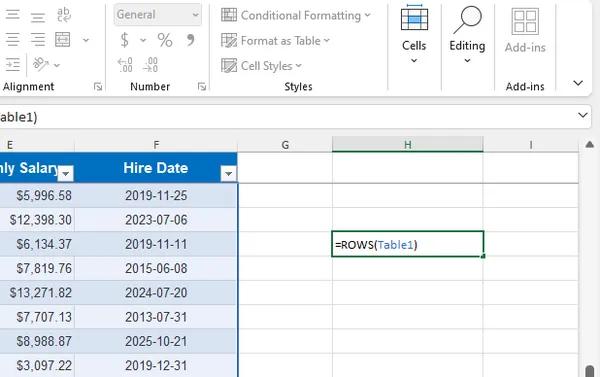
Task: Select hire date 2019-11-25
Action: [x=156, y=196]
